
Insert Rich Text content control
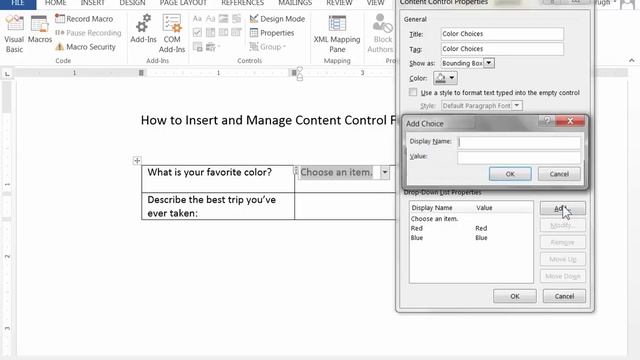tap(197, 19)
